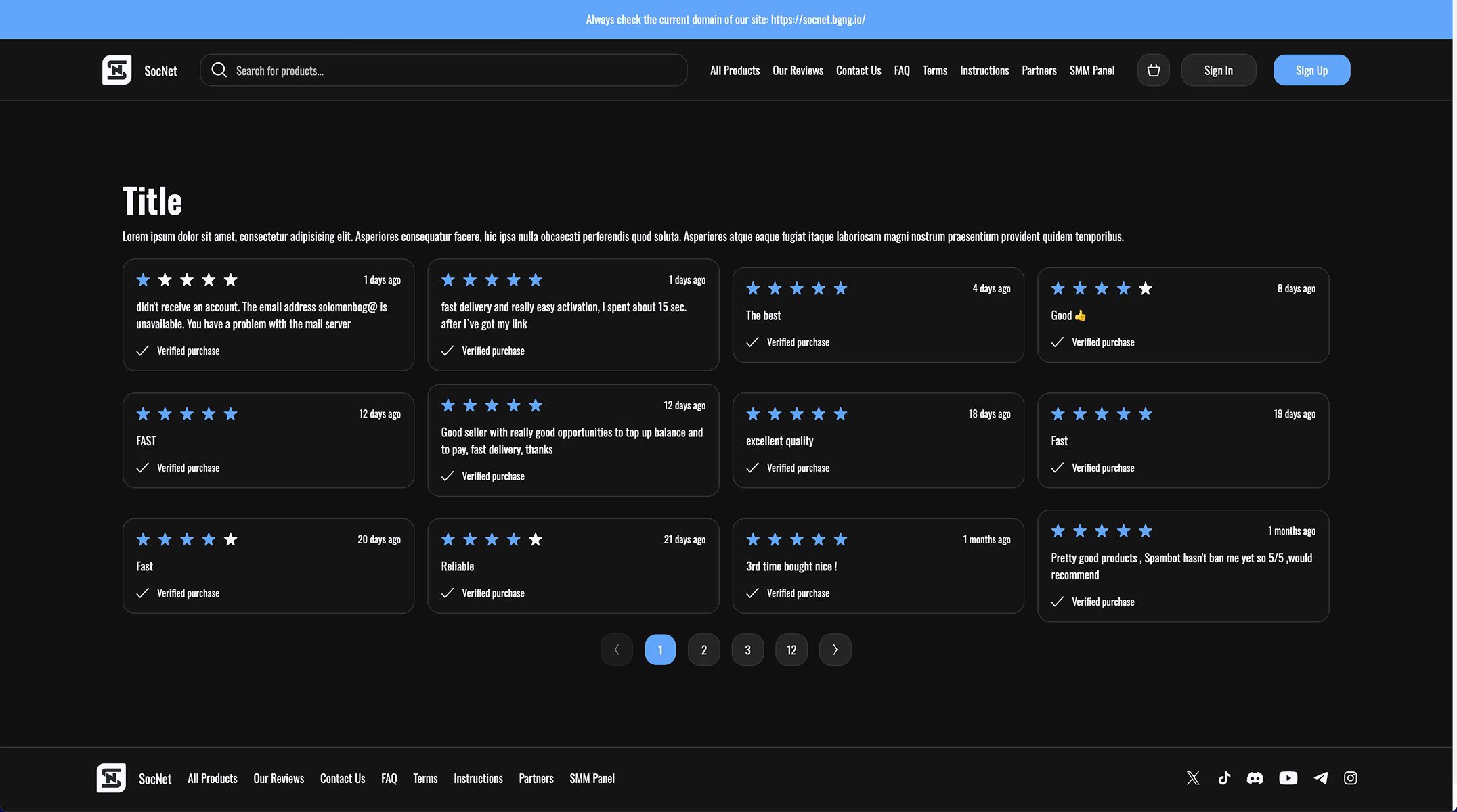1457x812 pixels.
Task: Click the '20 days ago' timestamp
Action: click(x=379, y=539)
